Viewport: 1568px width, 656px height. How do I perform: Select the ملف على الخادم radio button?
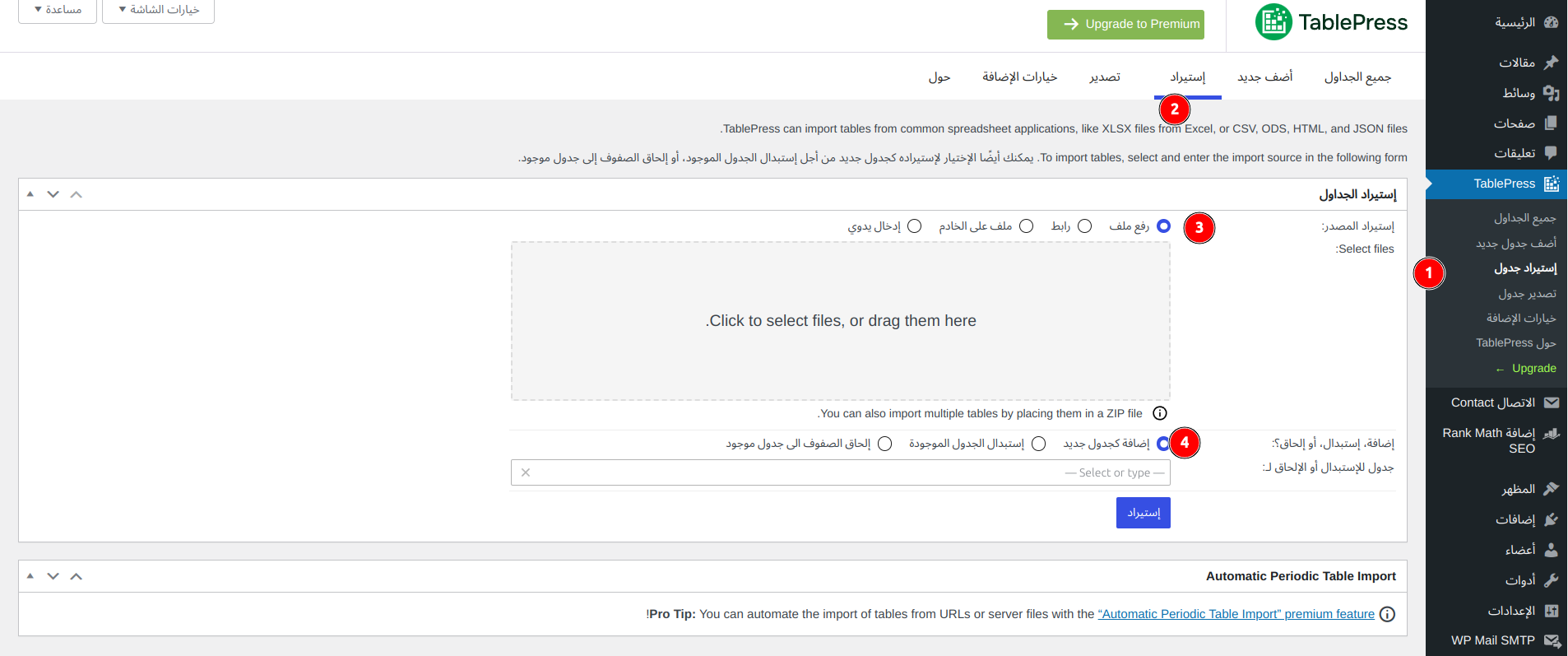point(1026,226)
